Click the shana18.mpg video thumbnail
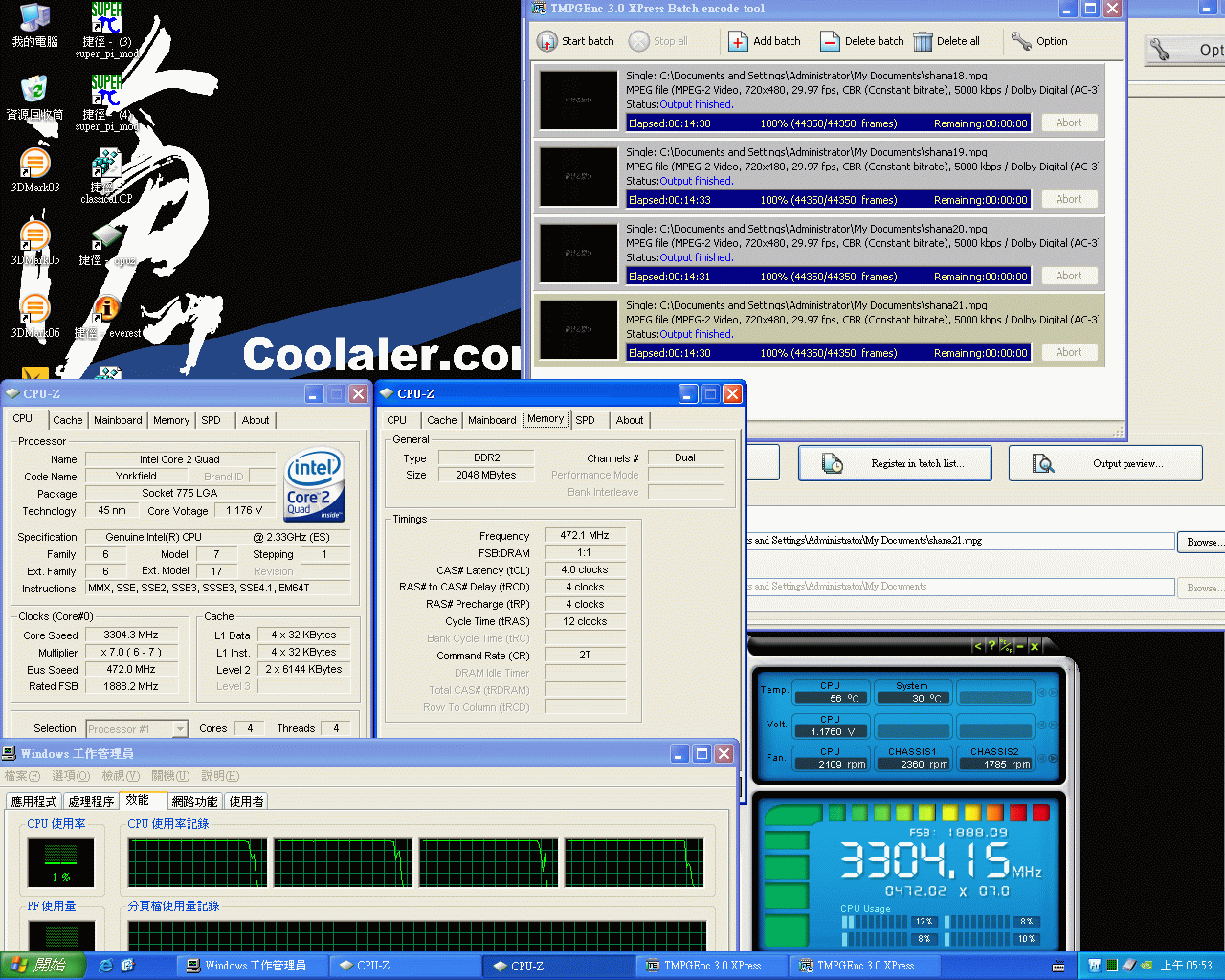 pyautogui.click(x=578, y=100)
